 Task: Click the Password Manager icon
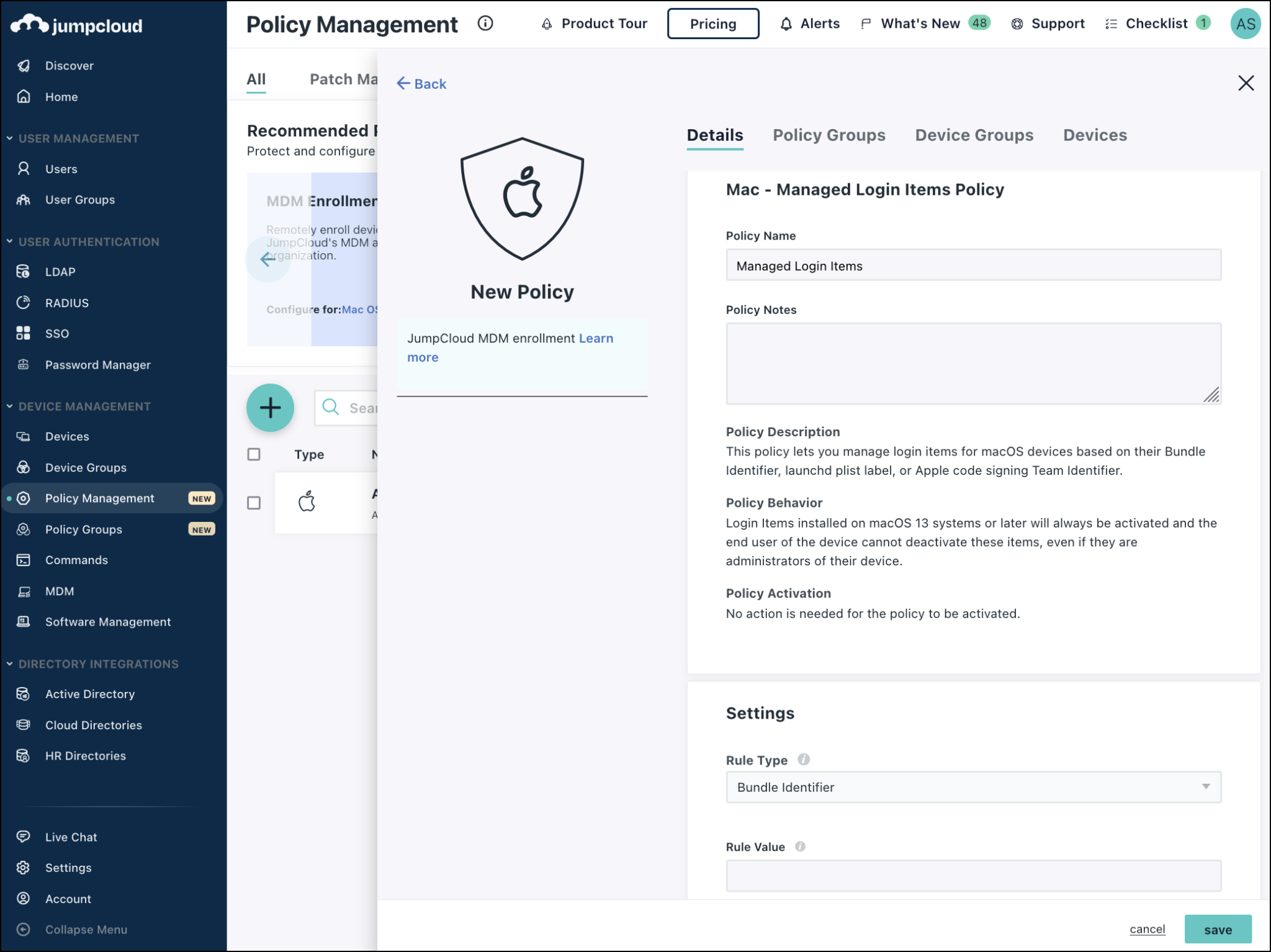point(24,365)
